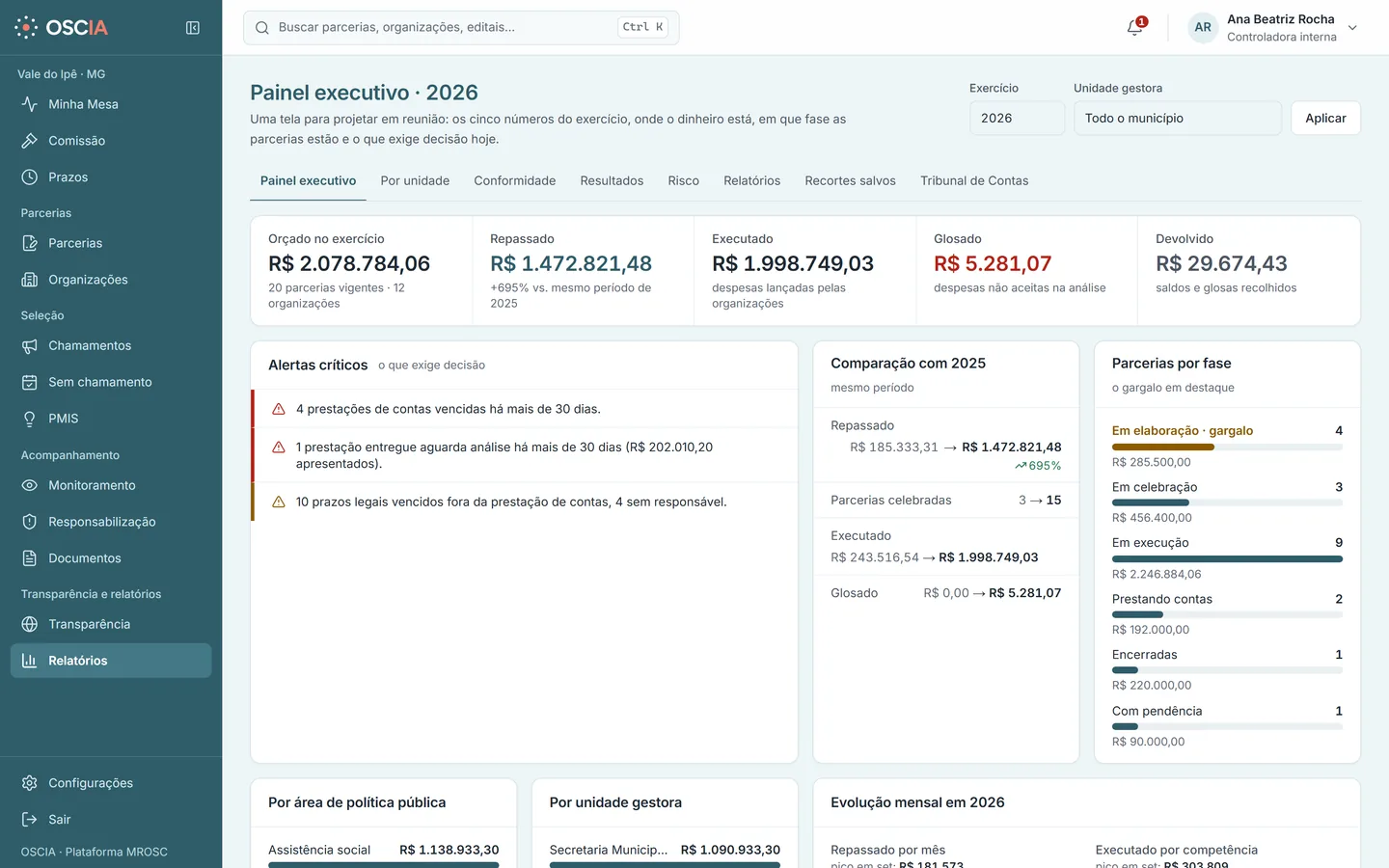
Task: Open Chamamentos in the sidebar
Action: tap(111, 345)
